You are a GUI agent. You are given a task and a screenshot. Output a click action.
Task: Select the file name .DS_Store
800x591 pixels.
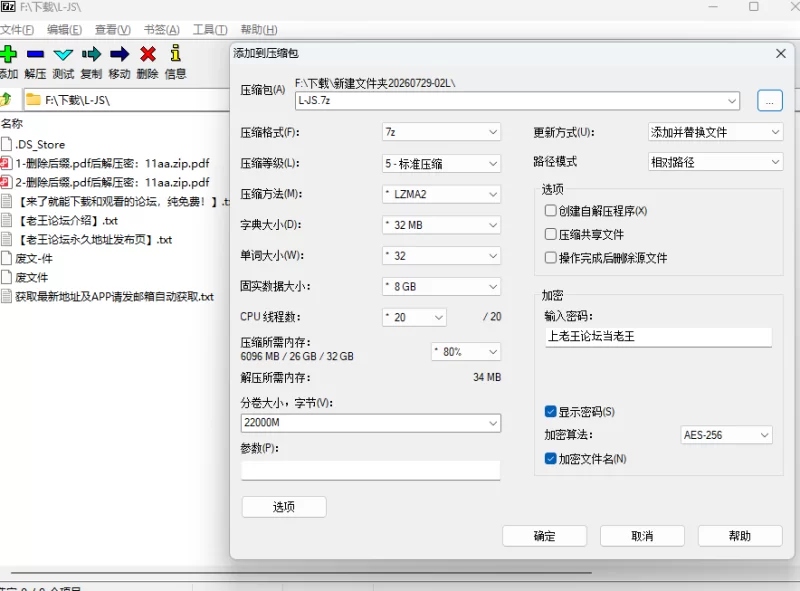point(40,144)
